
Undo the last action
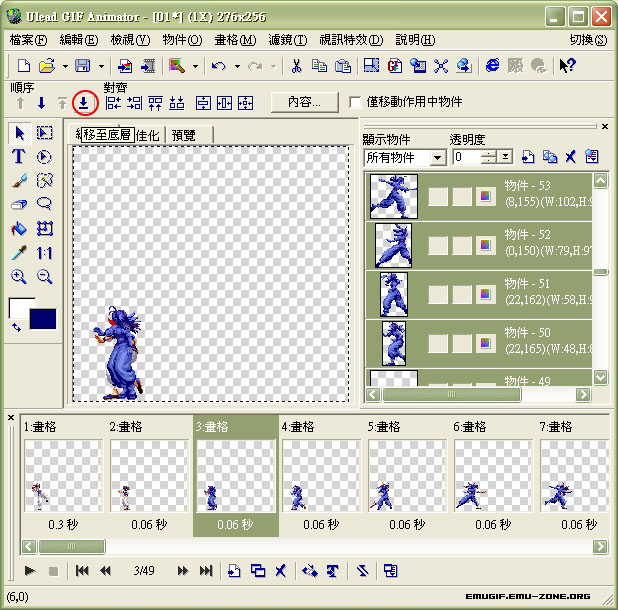tap(218, 65)
